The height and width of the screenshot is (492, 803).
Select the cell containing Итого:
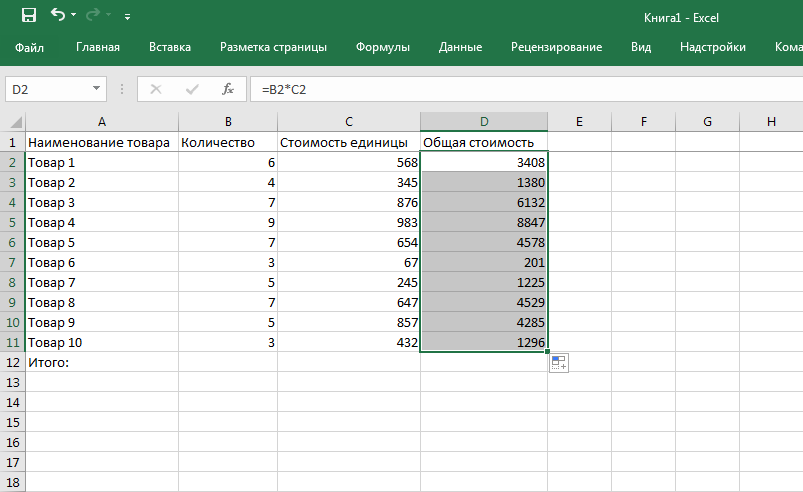pos(101,362)
